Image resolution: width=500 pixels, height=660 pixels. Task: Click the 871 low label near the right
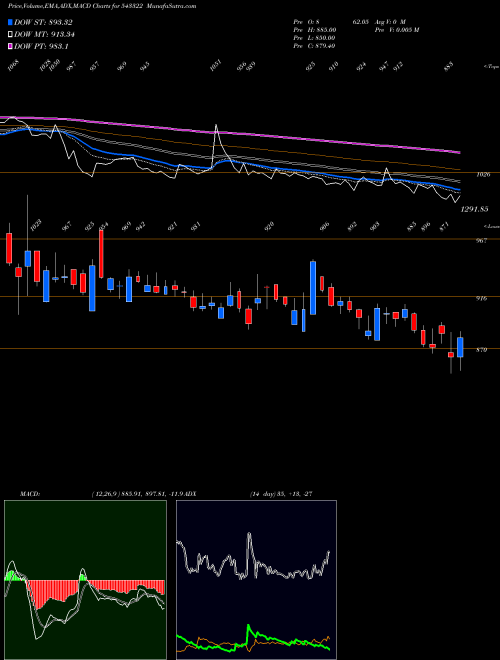445,226
